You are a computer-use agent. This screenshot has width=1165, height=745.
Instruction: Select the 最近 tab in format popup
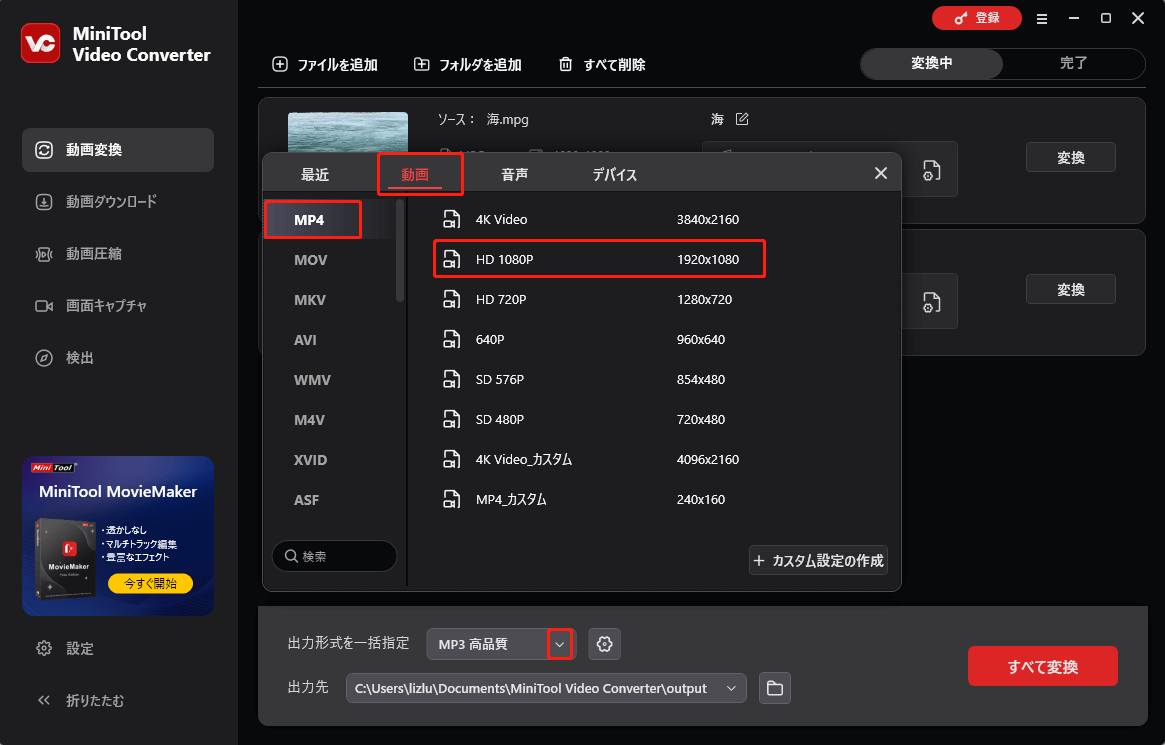(x=315, y=175)
